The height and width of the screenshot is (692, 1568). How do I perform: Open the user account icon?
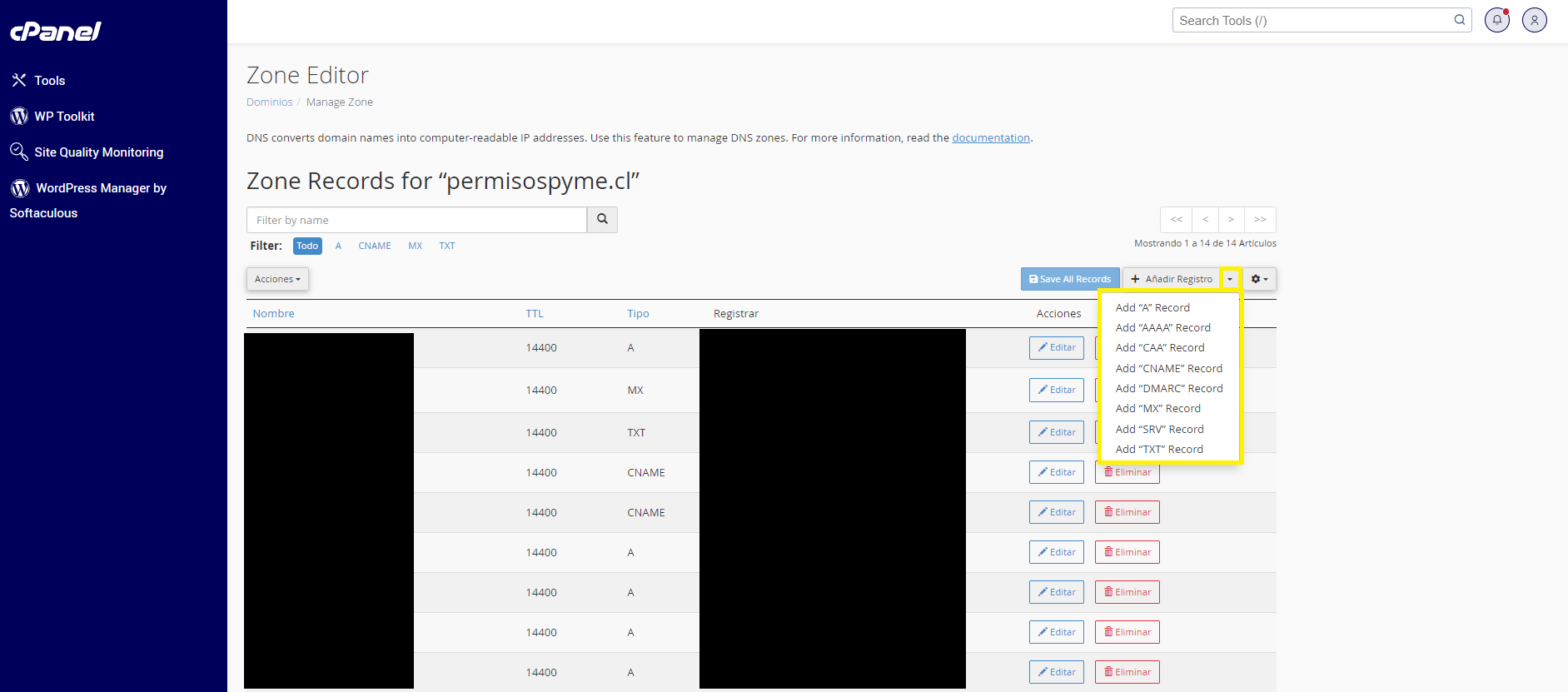click(x=1534, y=20)
